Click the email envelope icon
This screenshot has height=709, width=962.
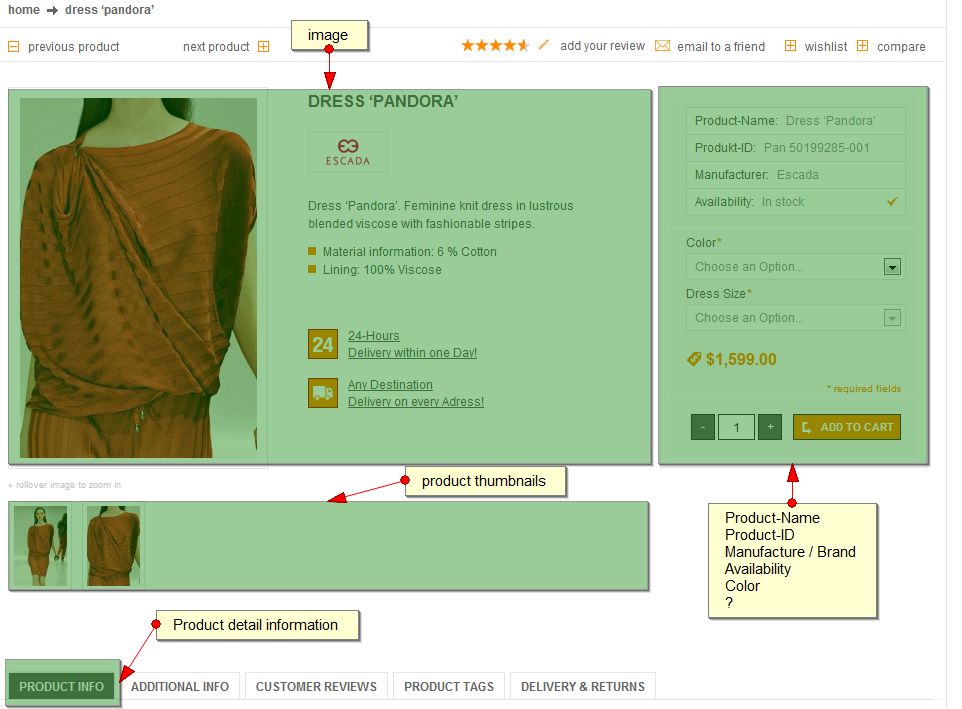[662, 46]
